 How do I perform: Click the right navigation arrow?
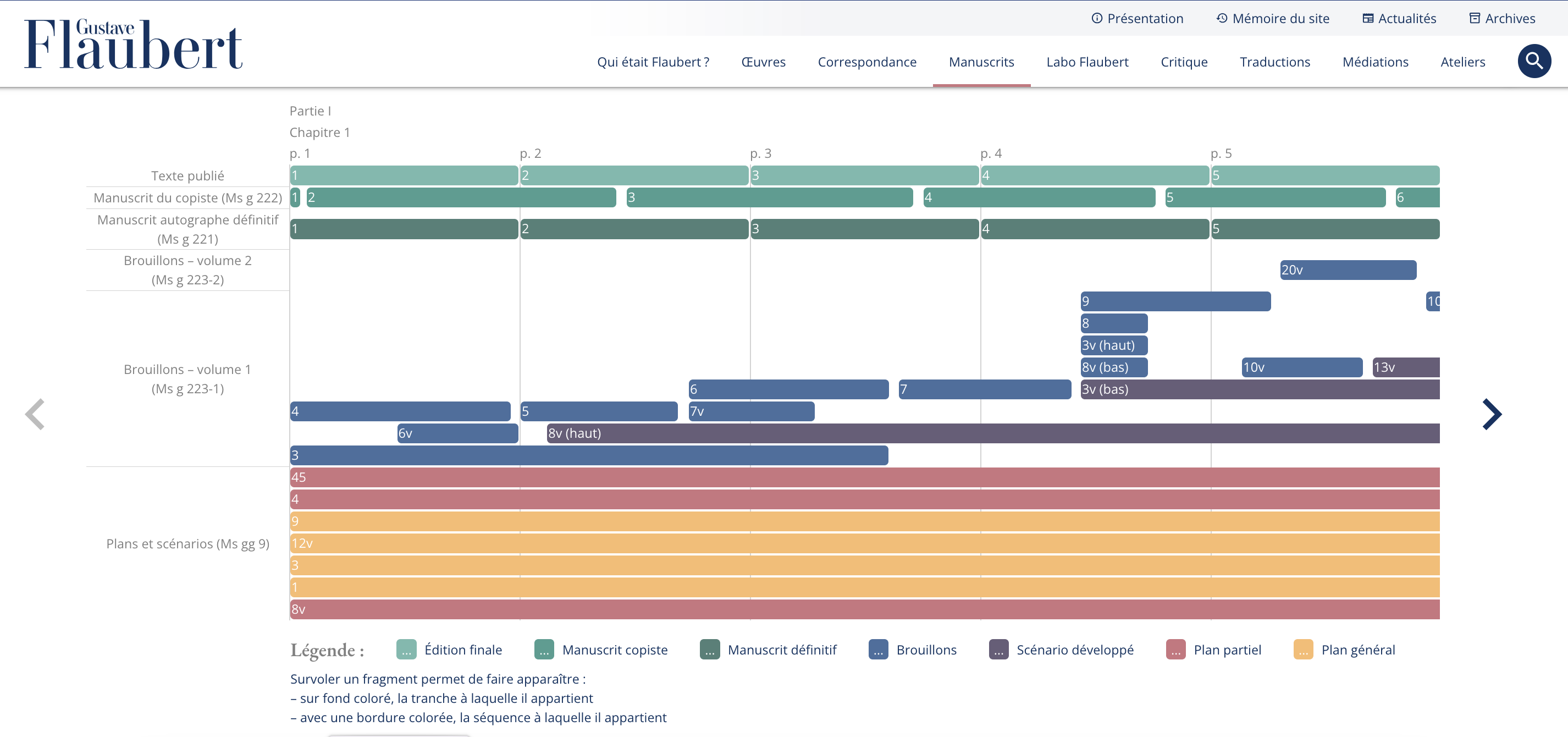click(1491, 413)
